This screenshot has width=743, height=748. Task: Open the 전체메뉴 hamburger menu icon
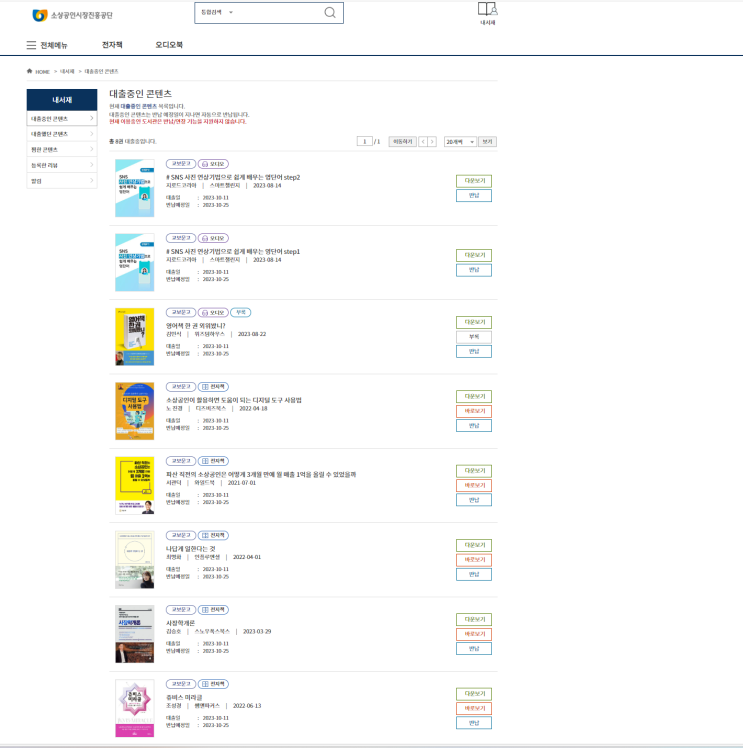pyautogui.click(x=31, y=45)
